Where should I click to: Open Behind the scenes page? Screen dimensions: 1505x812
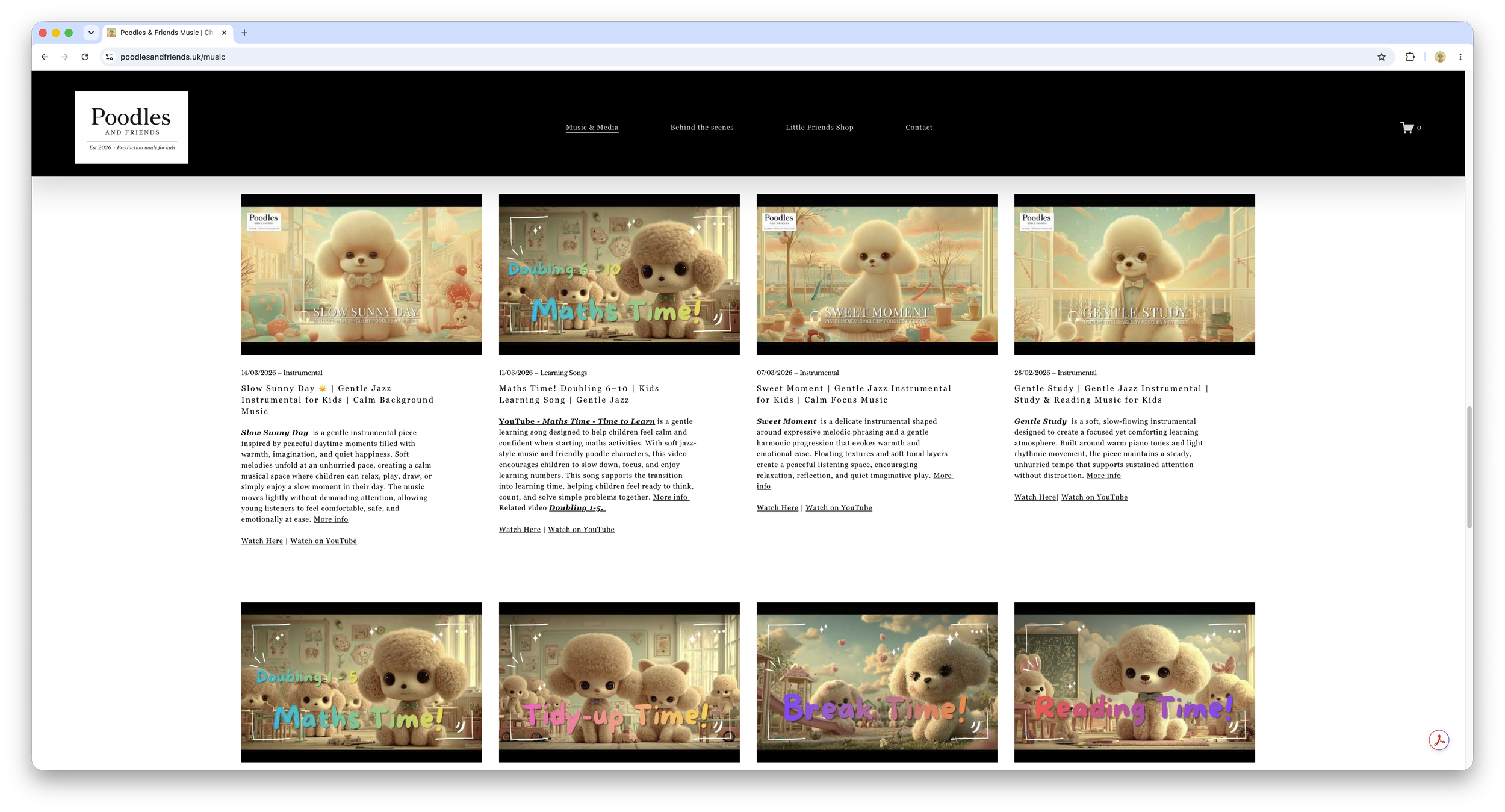(702, 127)
